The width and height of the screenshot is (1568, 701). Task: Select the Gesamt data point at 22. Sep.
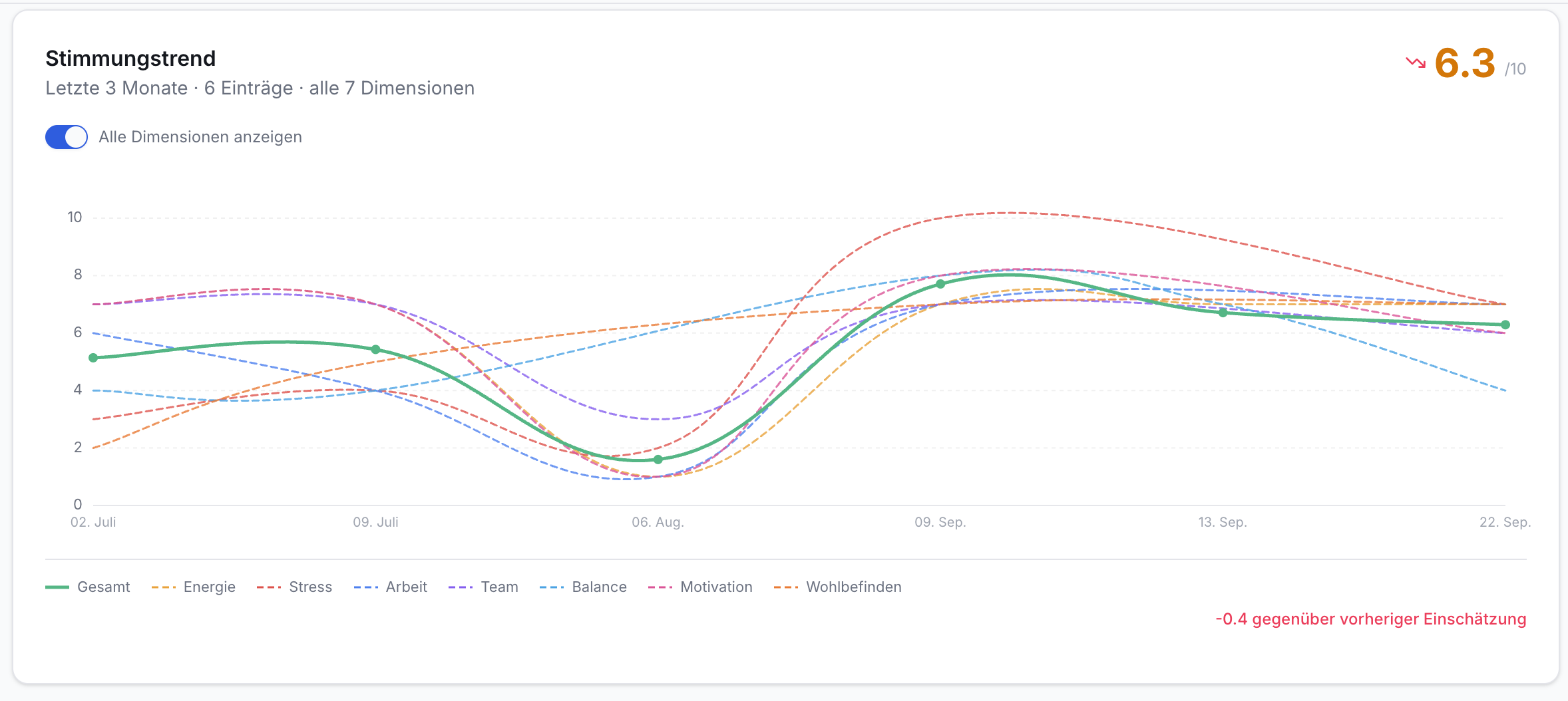coord(1505,325)
